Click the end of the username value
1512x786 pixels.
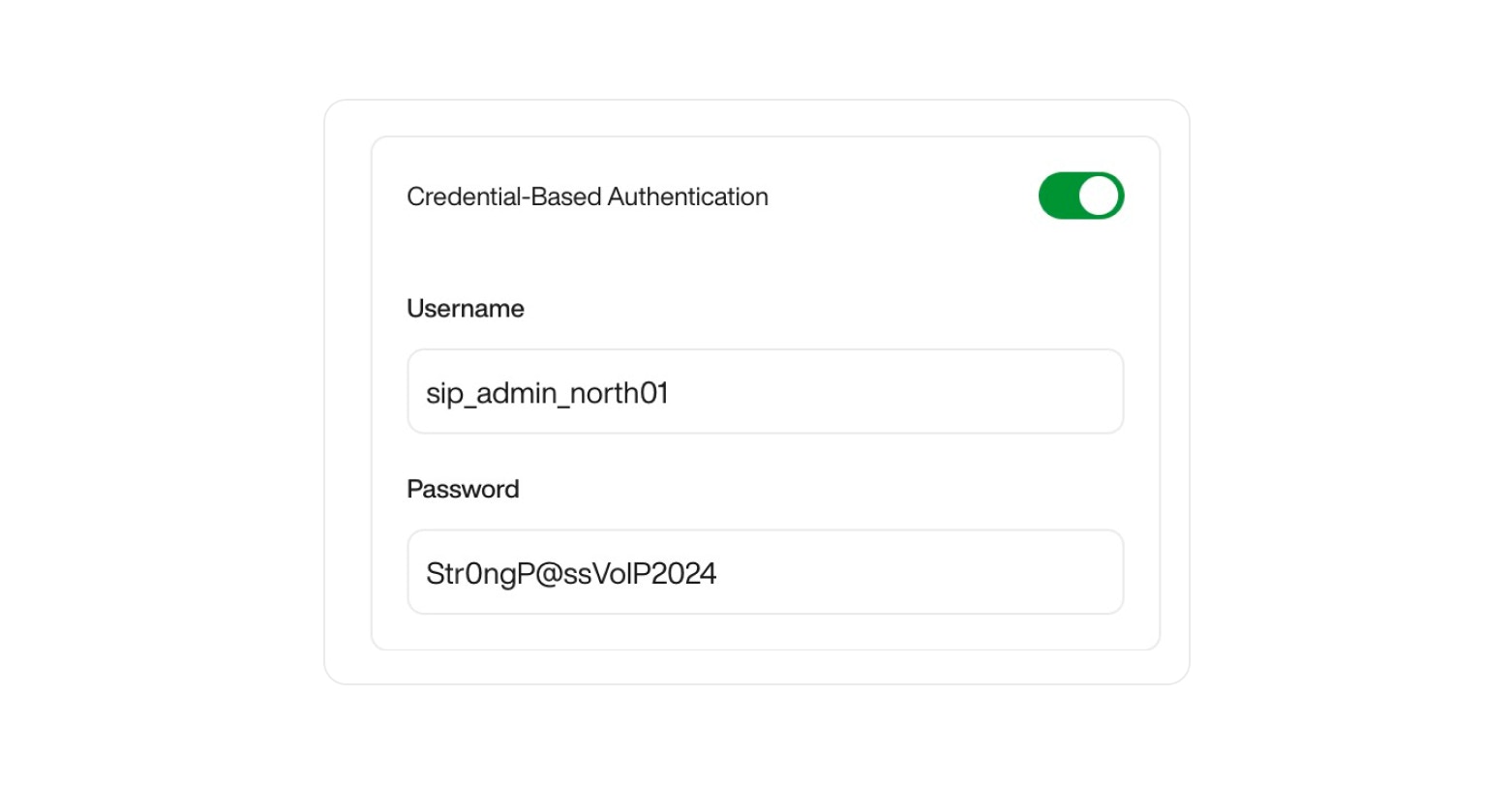point(668,391)
